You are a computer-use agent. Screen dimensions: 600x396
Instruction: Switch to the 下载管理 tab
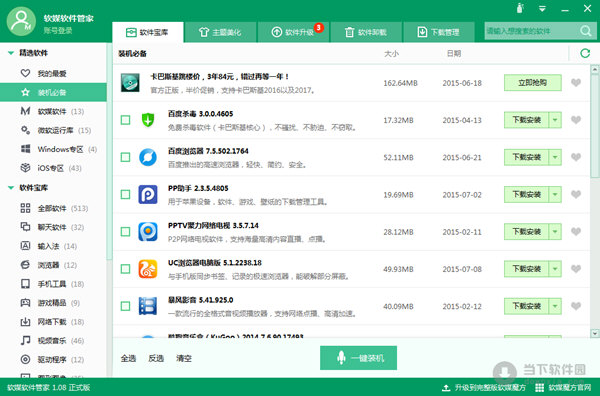[439, 32]
